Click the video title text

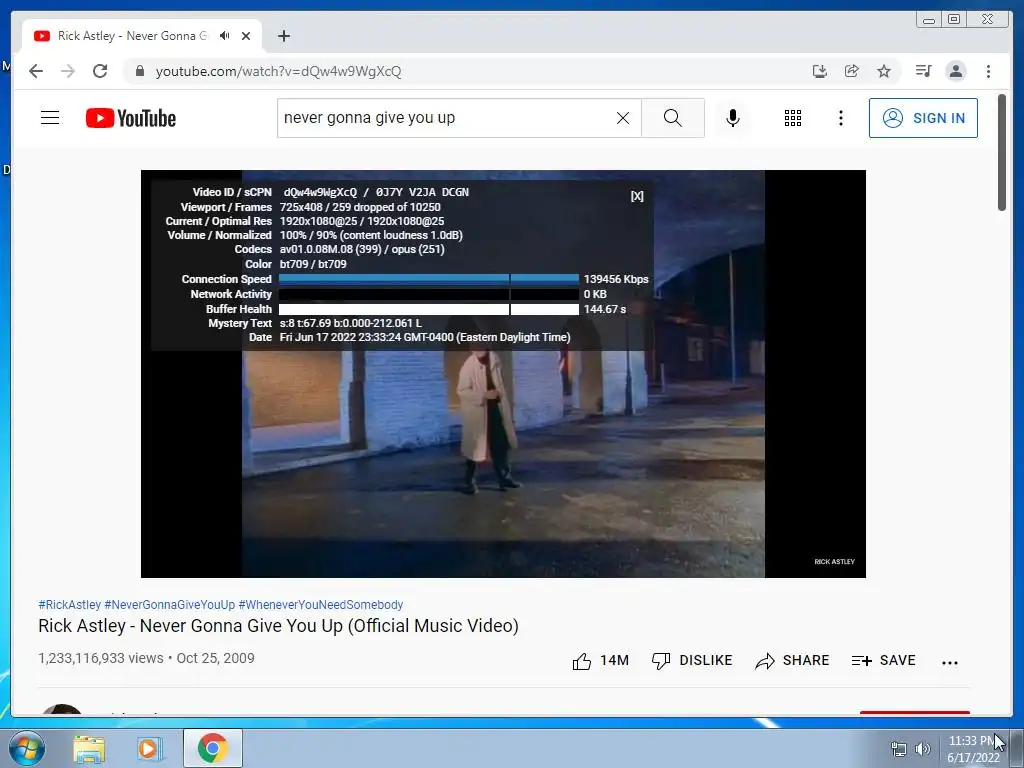coord(278,626)
